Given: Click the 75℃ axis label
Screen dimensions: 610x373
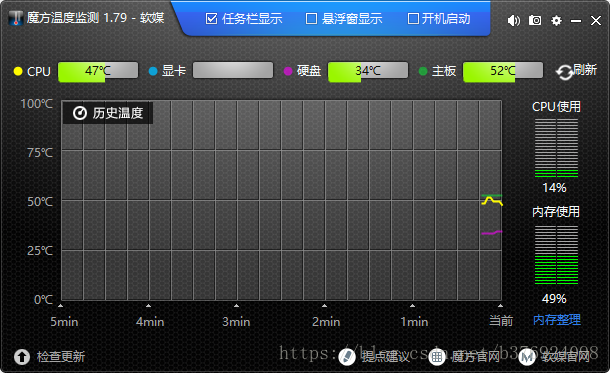Looking at the screenshot, I should point(40,153).
